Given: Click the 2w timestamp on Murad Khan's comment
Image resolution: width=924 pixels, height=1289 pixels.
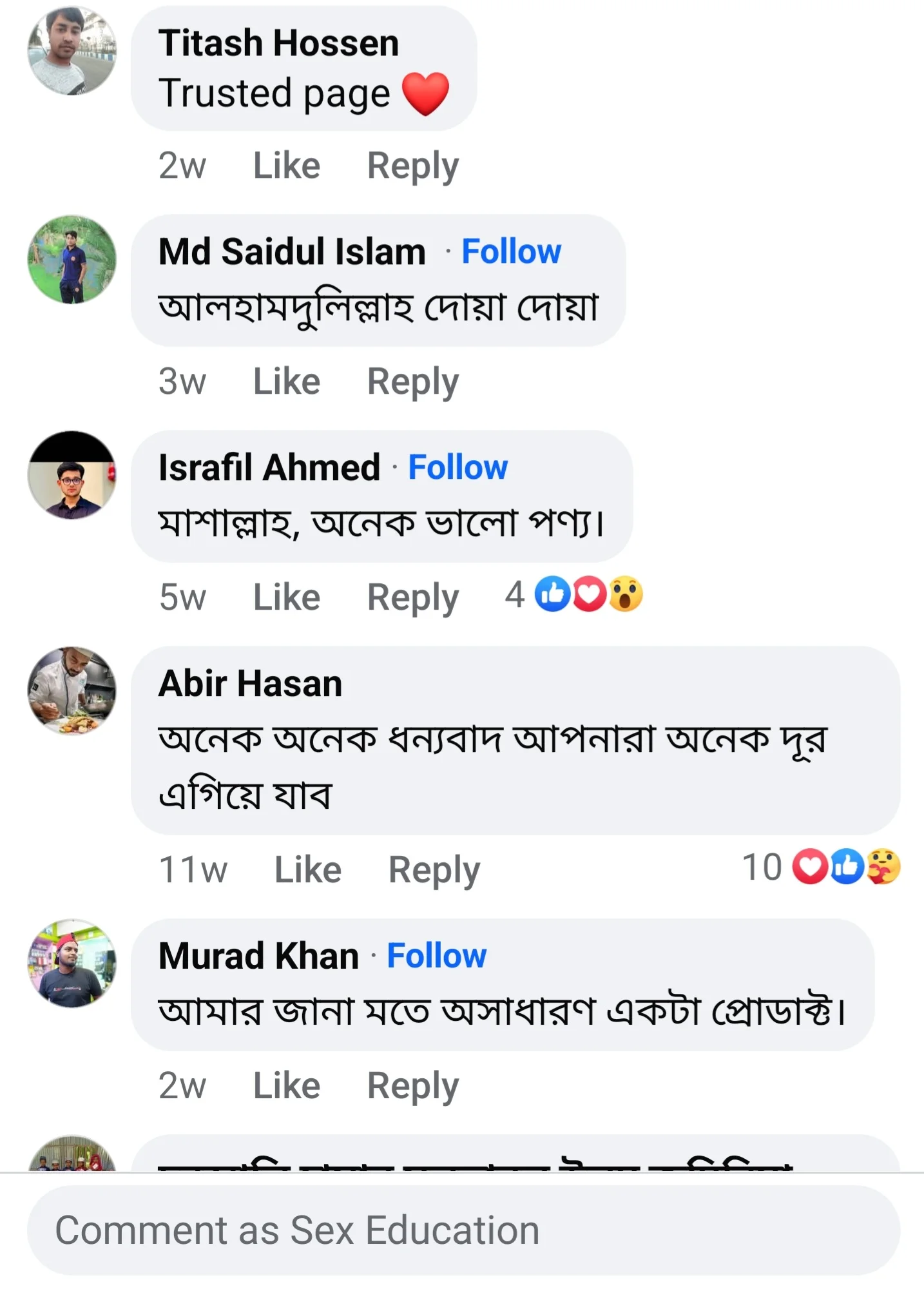Looking at the screenshot, I should click(182, 1085).
